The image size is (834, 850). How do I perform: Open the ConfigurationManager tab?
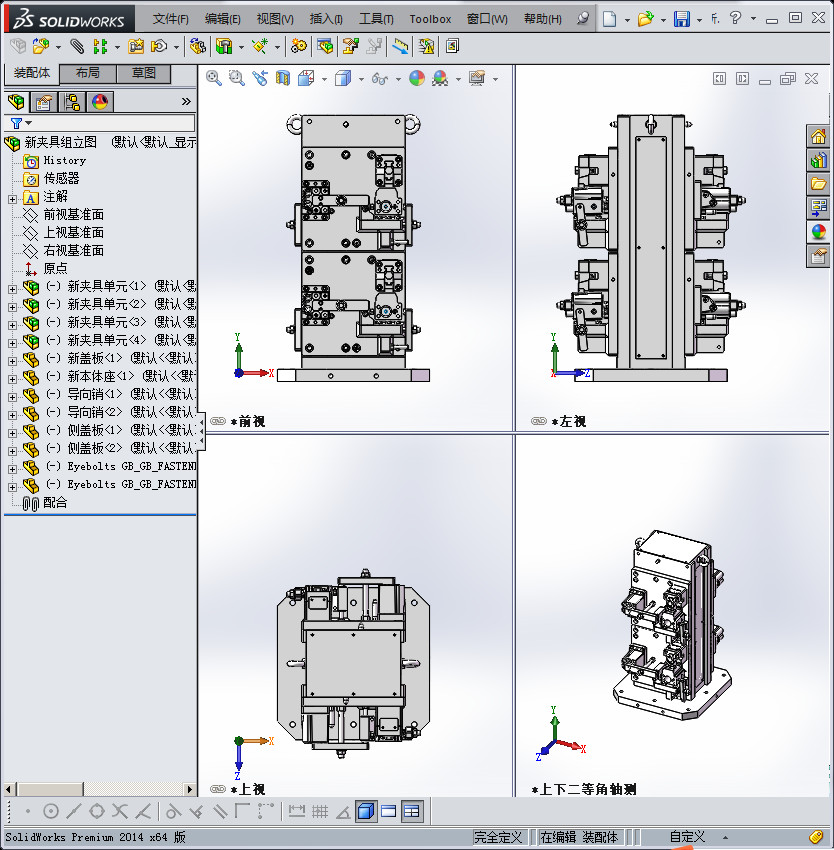click(72, 102)
